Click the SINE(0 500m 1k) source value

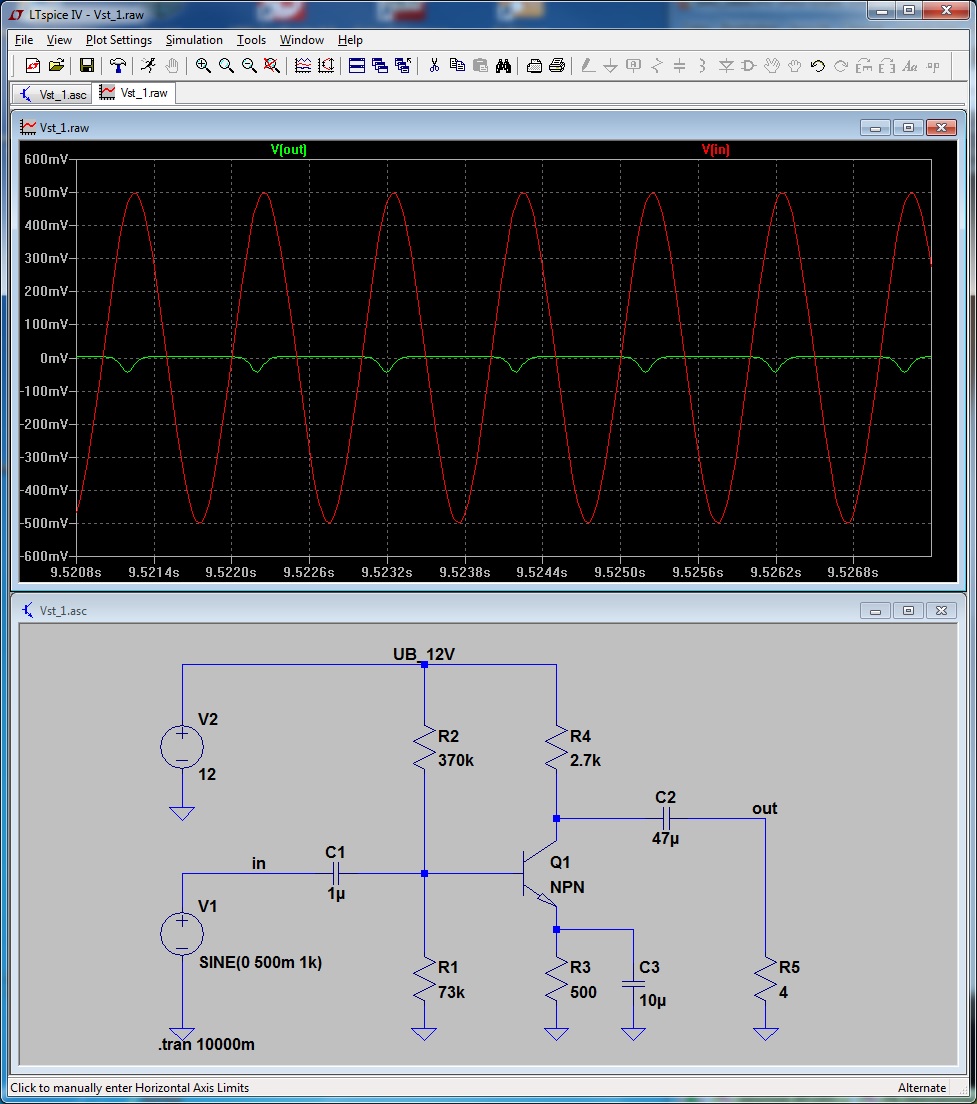260,962
